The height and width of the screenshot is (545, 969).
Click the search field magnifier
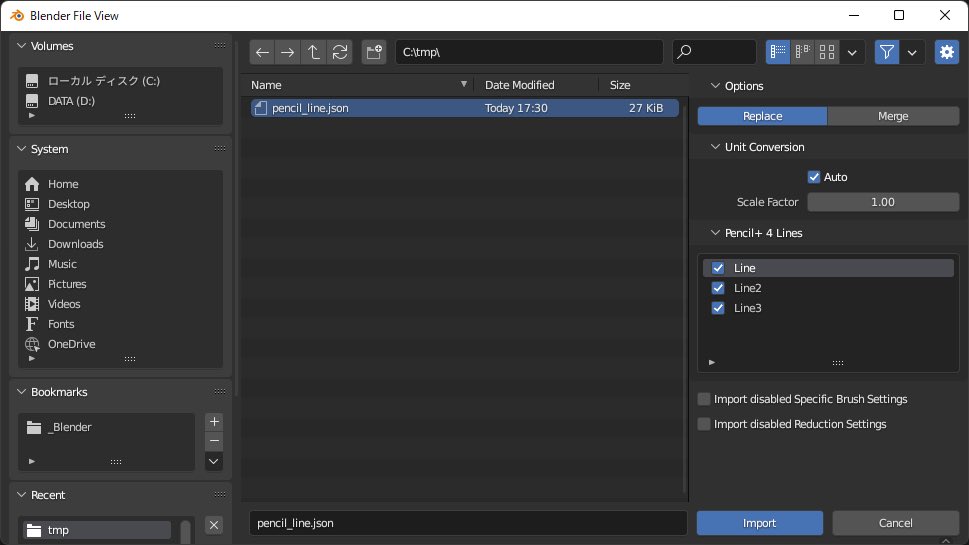(684, 52)
